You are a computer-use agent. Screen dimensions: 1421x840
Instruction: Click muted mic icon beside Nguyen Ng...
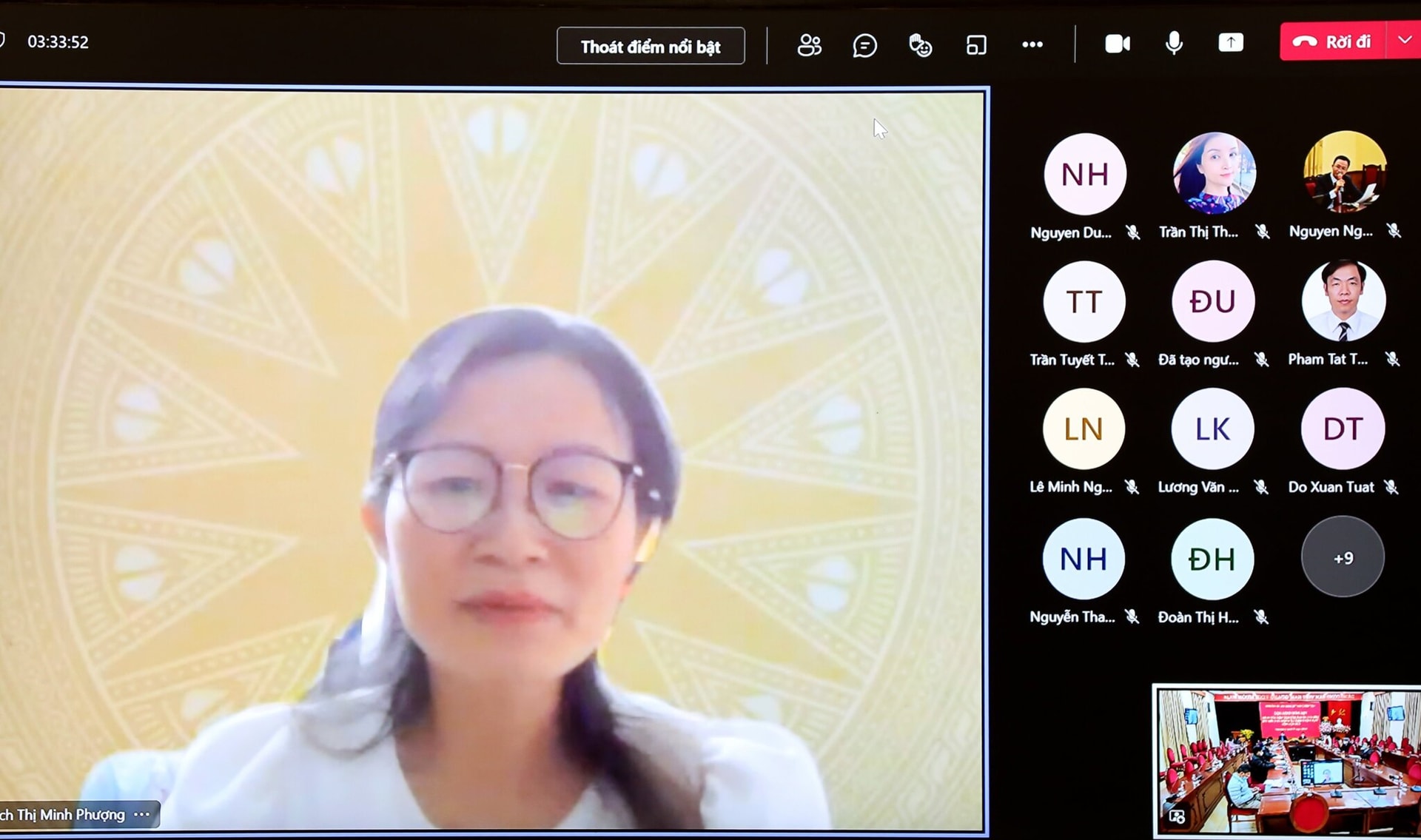[x=1394, y=231]
